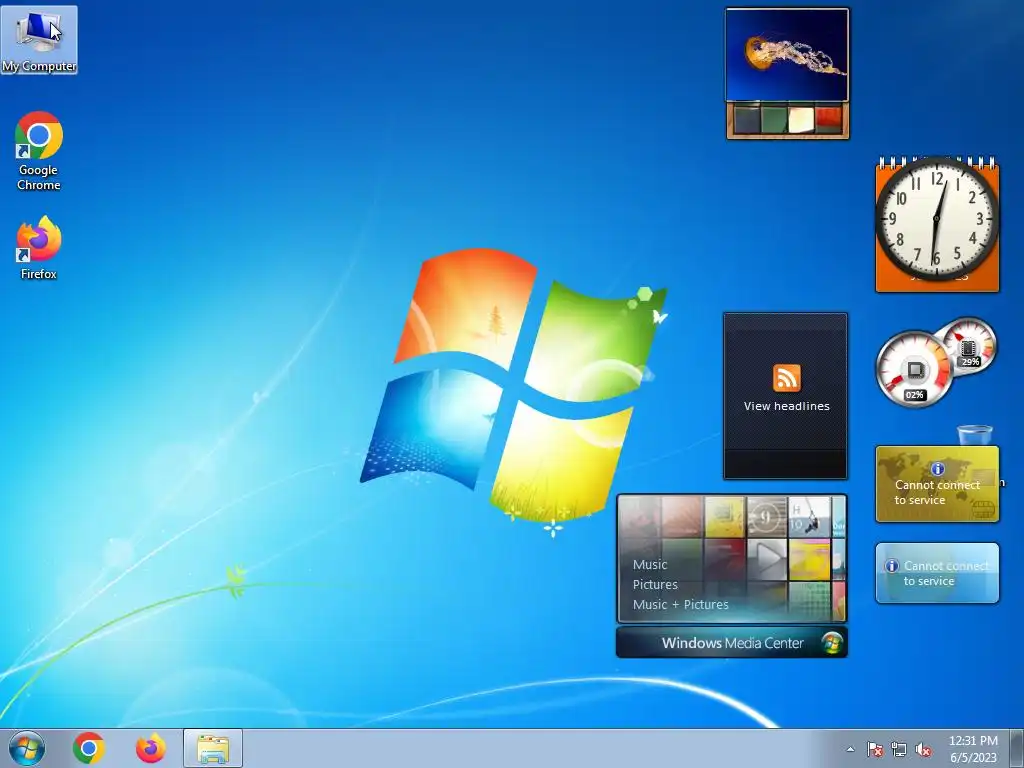Click the yellow currency gadget error message
The height and width of the screenshot is (768, 1024).
click(x=937, y=492)
